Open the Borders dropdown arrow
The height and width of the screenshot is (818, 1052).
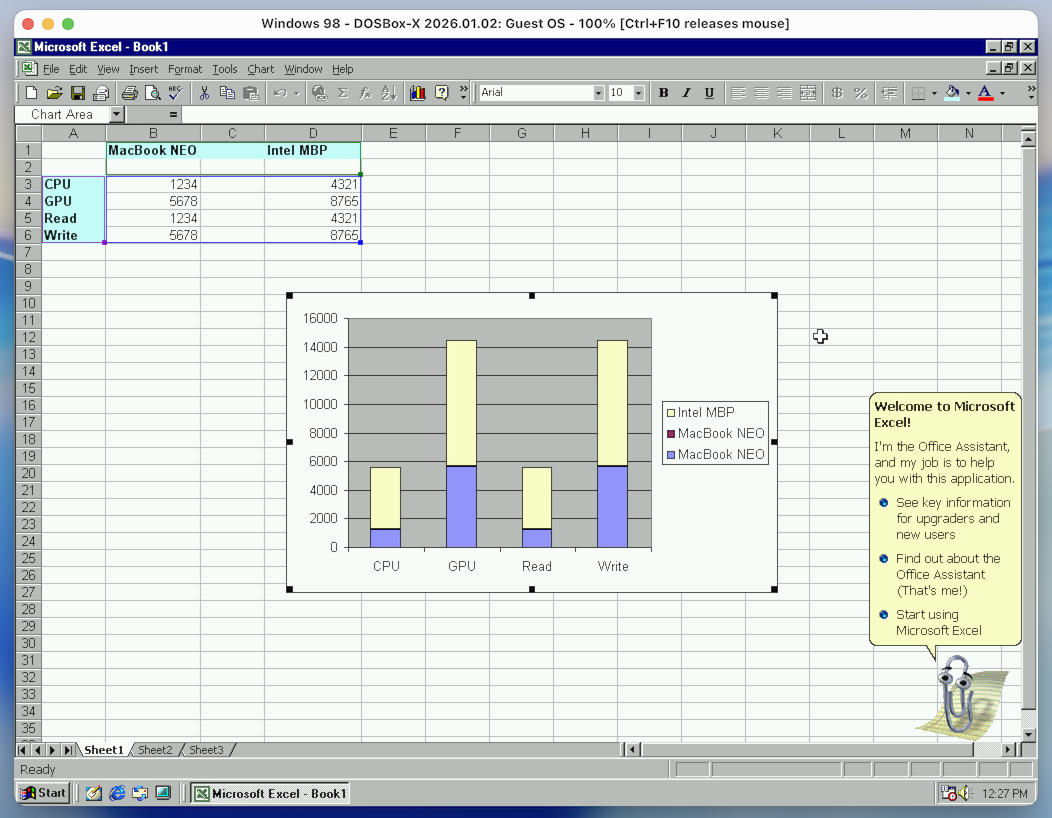pyautogui.click(x=935, y=93)
